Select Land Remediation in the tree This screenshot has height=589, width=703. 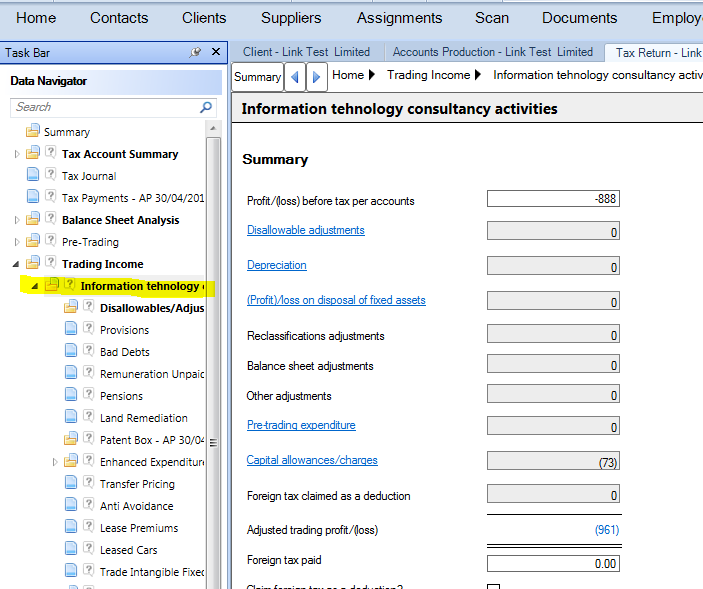[144, 418]
